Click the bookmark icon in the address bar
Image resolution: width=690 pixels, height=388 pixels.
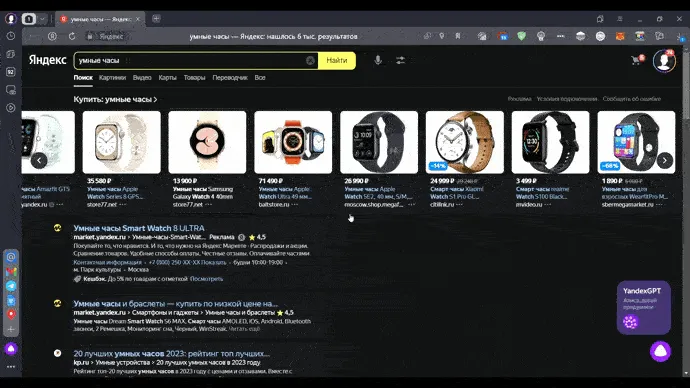tap(458, 36)
